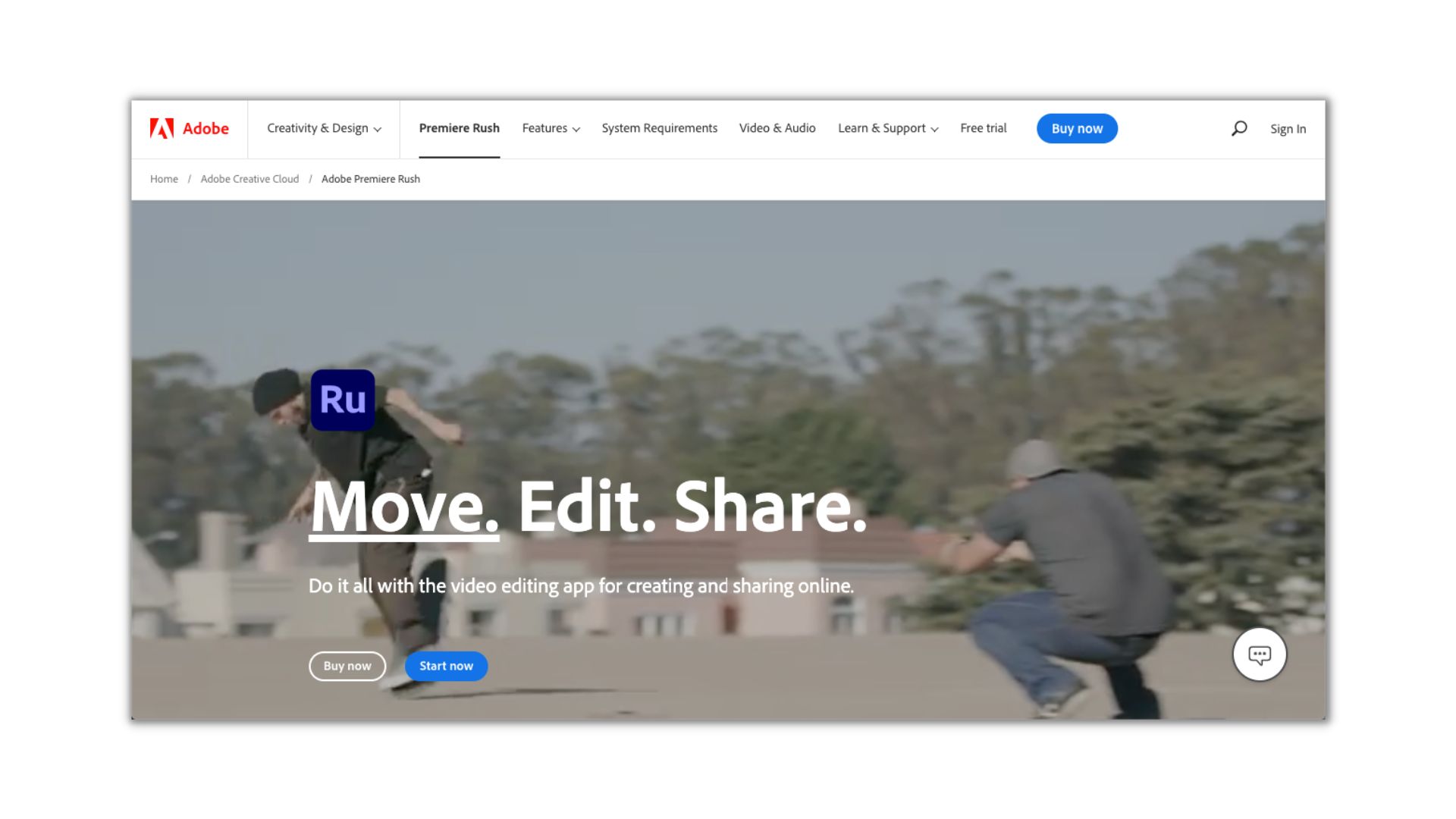This screenshot has width=1456, height=819.
Task: Open the Free trial link
Action: 983,128
